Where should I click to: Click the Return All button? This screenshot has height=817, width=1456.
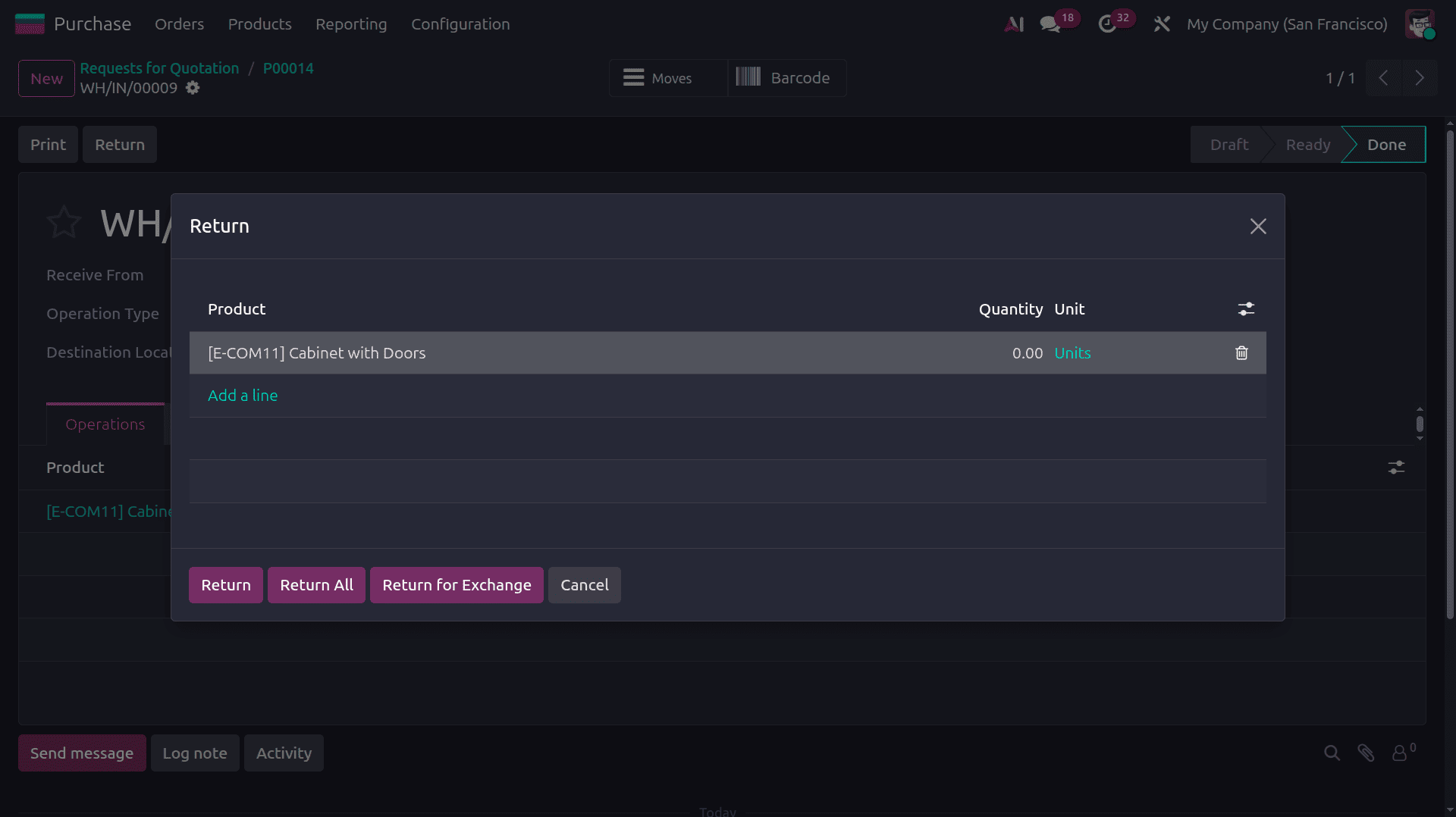pos(316,584)
